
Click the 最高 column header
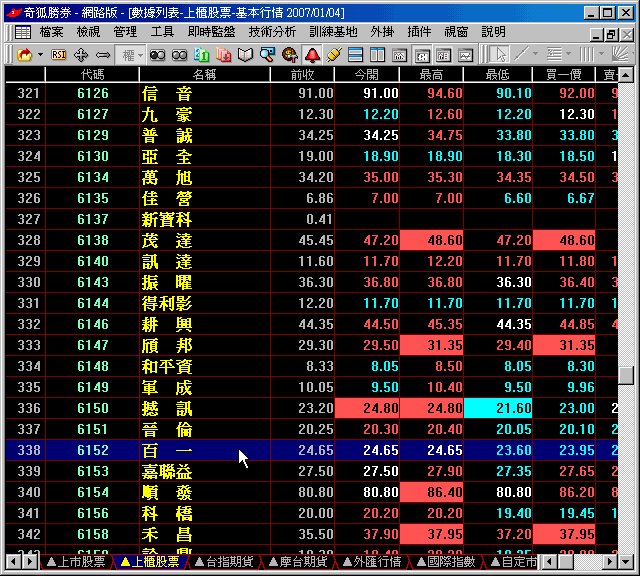(x=431, y=74)
